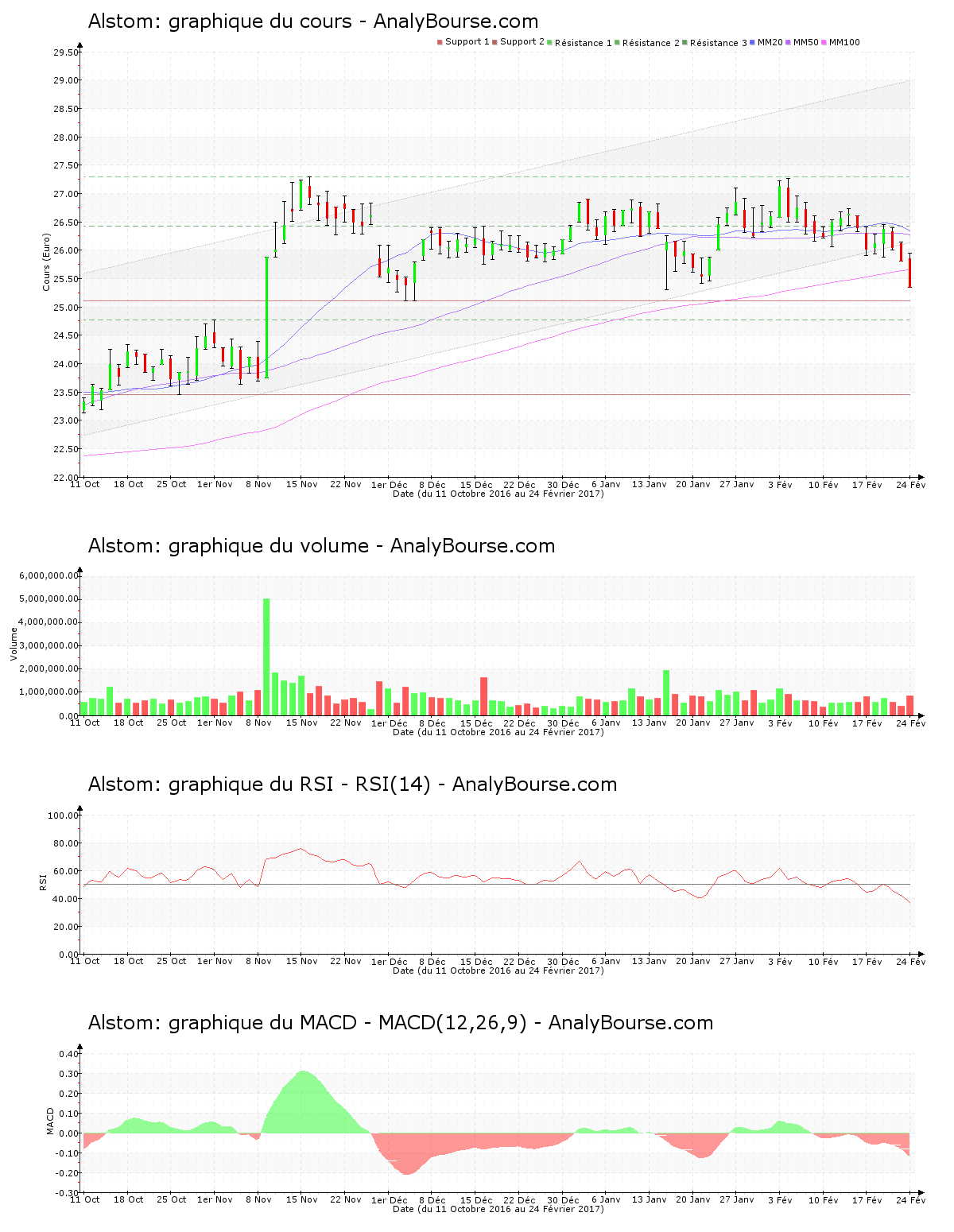The image size is (954, 1232).
Task: Select the 'Support 2' legend label
Action: click(x=522, y=42)
